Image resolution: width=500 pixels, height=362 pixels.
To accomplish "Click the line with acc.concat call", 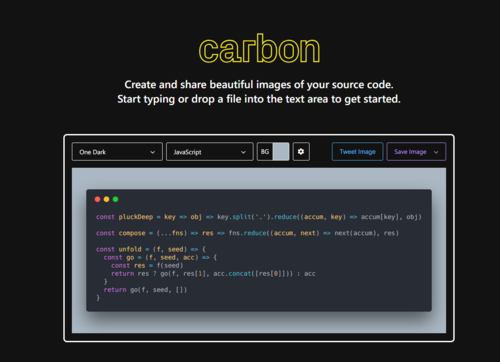I will (213, 274).
